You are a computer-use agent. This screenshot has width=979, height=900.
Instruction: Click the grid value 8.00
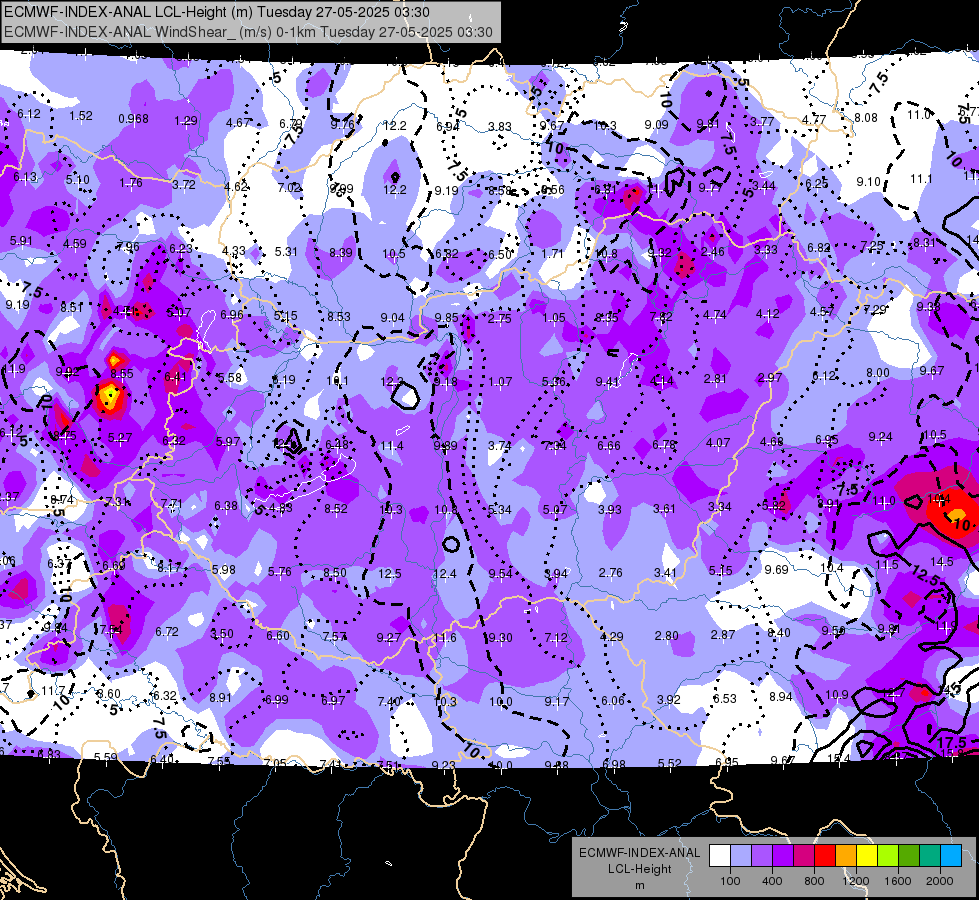coord(878,373)
